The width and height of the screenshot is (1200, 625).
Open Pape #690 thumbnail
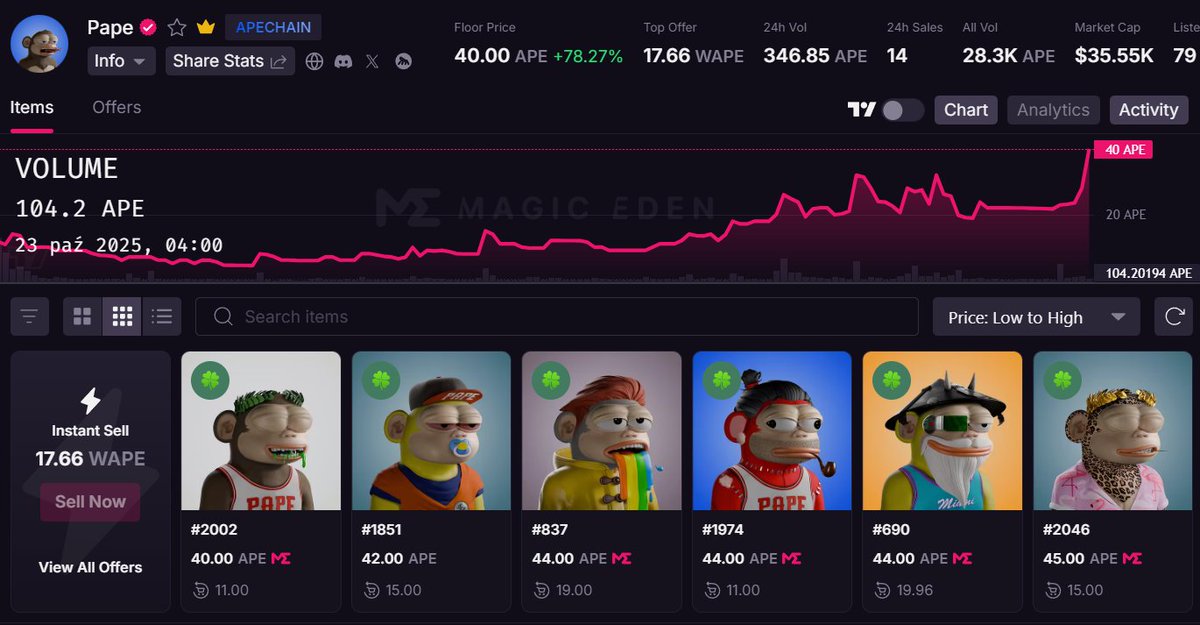(942, 431)
